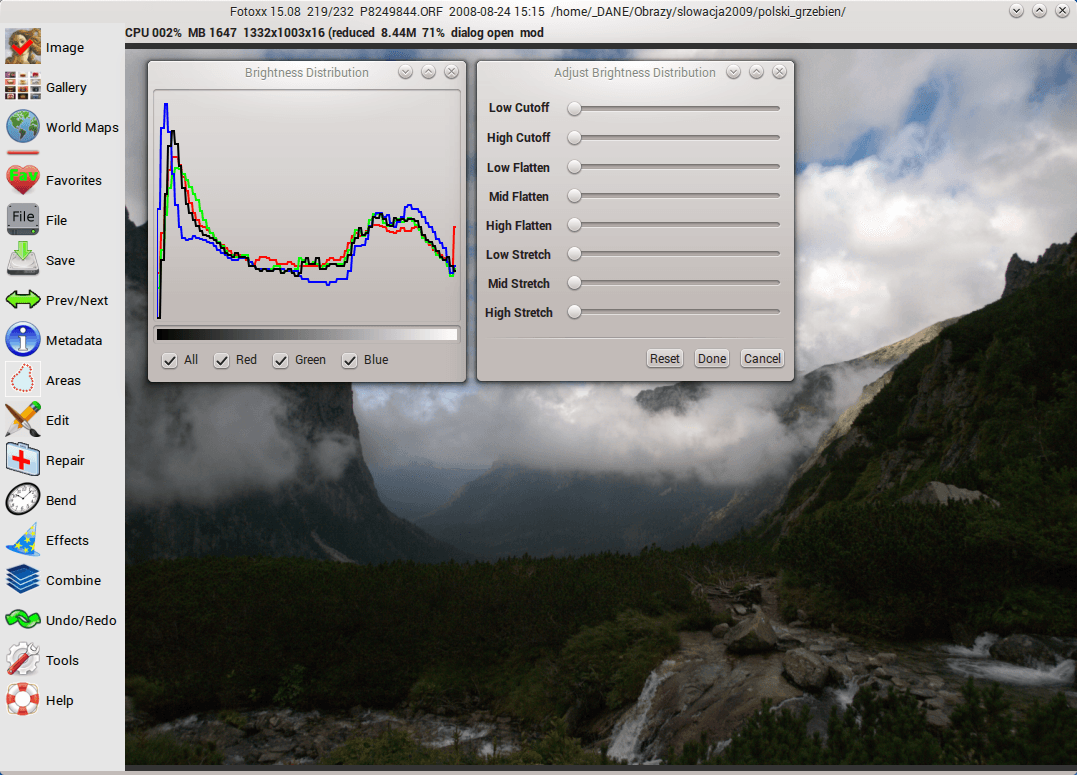The height and width of the screenshot is (775, 1077).
Task: Click the High Flatten slider
Action: click(673, 225)
